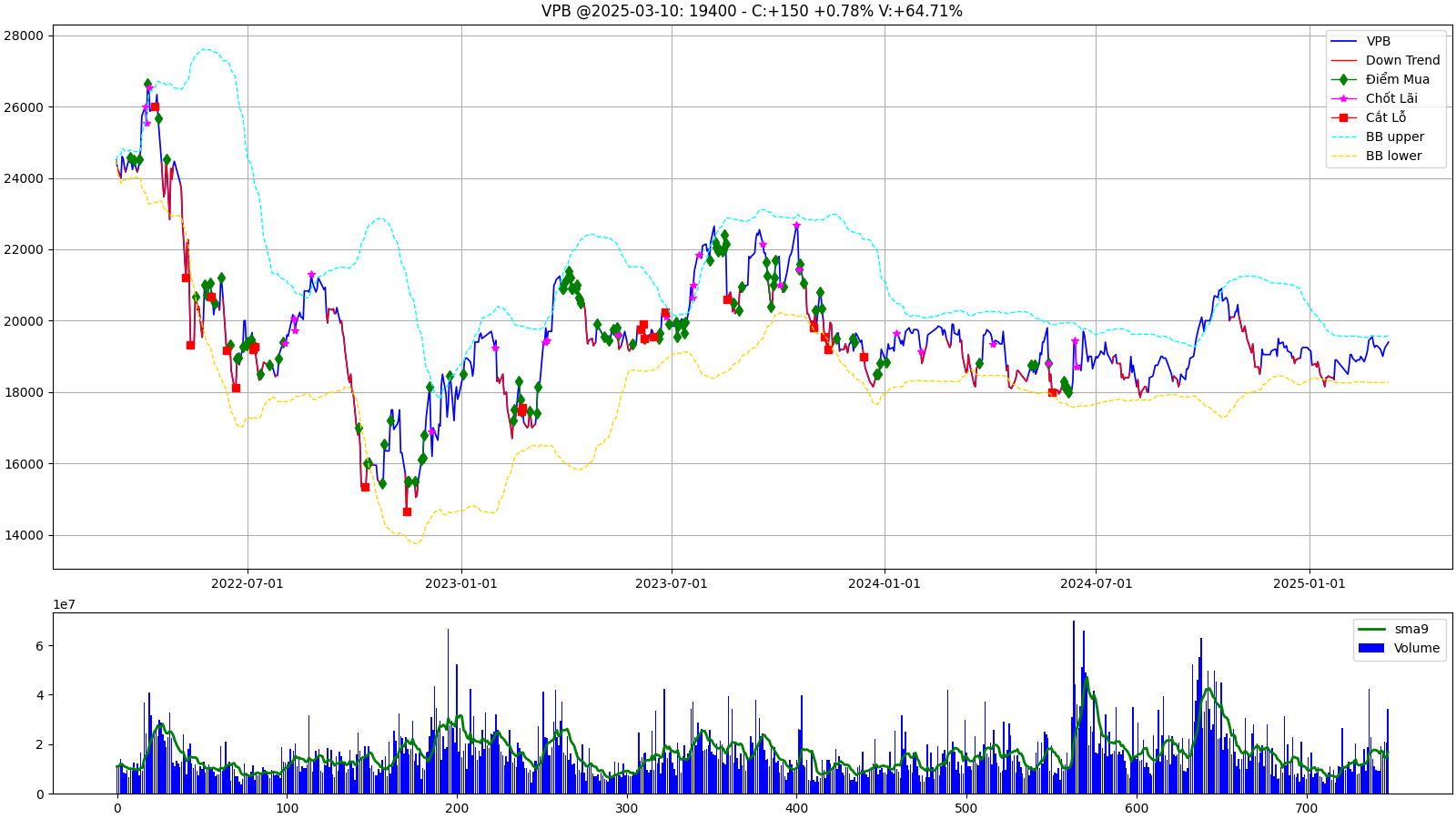
Task: Click the Cắt Lỗ legend entry
Action: 1386,117
